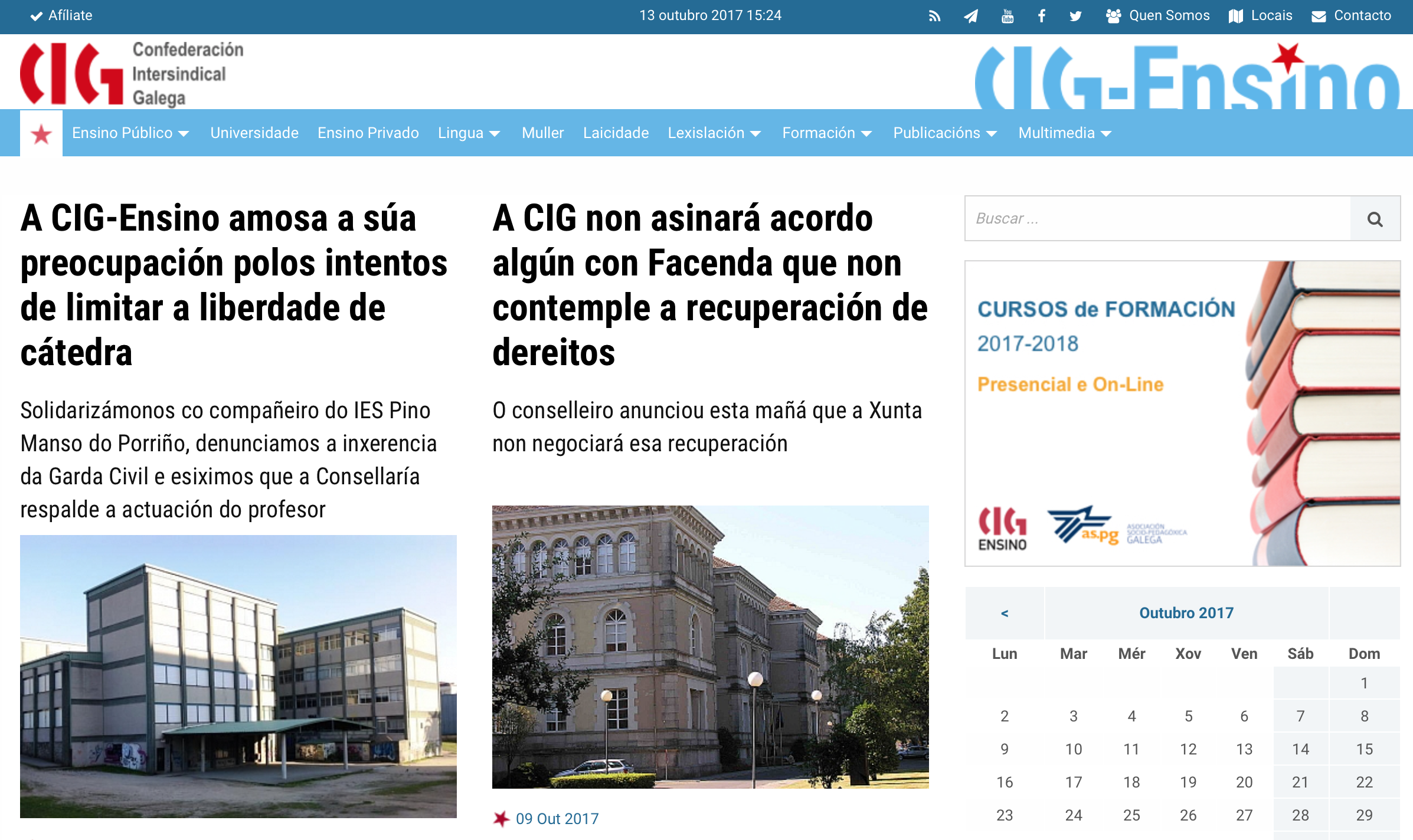Open the YouTube channel icon
Screen dimensions: 1413x840
(x=1008, y=16)
